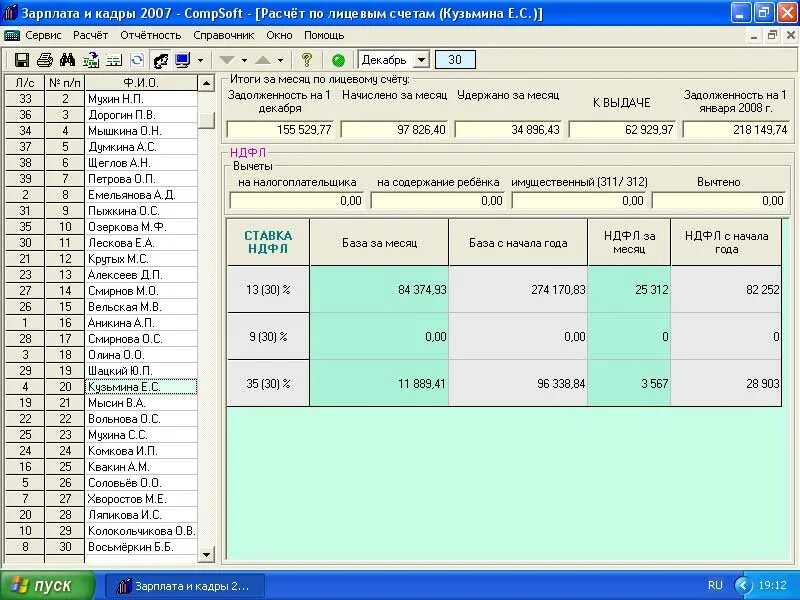Open the Расчёт menu
Image resolution: width=800 pixels, height=600 pixels.
tap(91, 35)
